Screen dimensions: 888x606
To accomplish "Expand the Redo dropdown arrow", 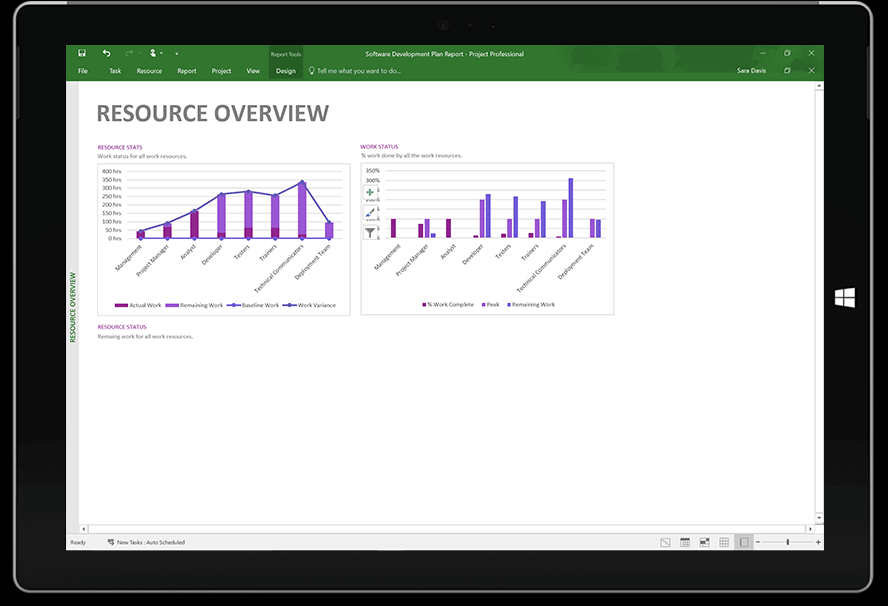I will 139,52.
